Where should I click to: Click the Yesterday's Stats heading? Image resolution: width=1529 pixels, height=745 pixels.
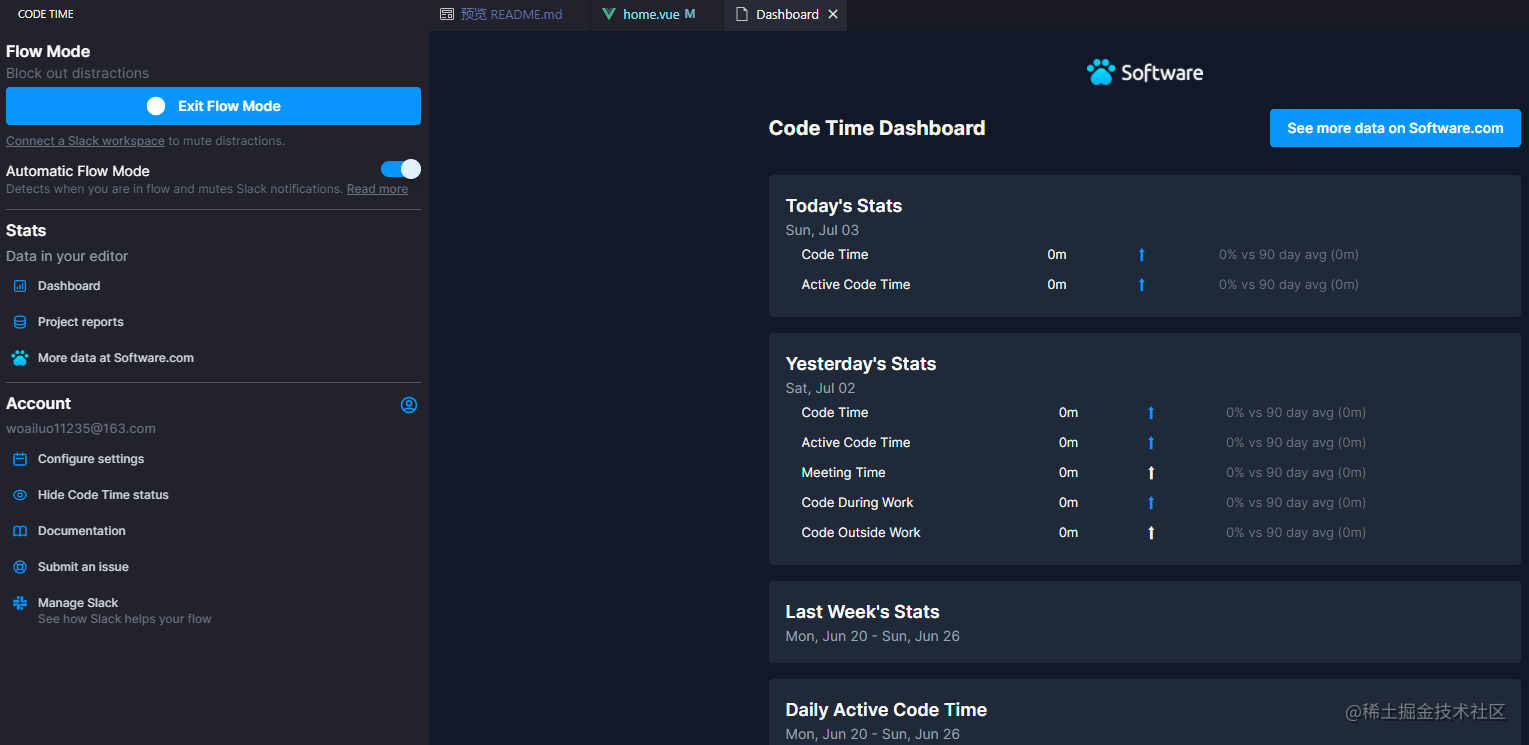point(861,364)
